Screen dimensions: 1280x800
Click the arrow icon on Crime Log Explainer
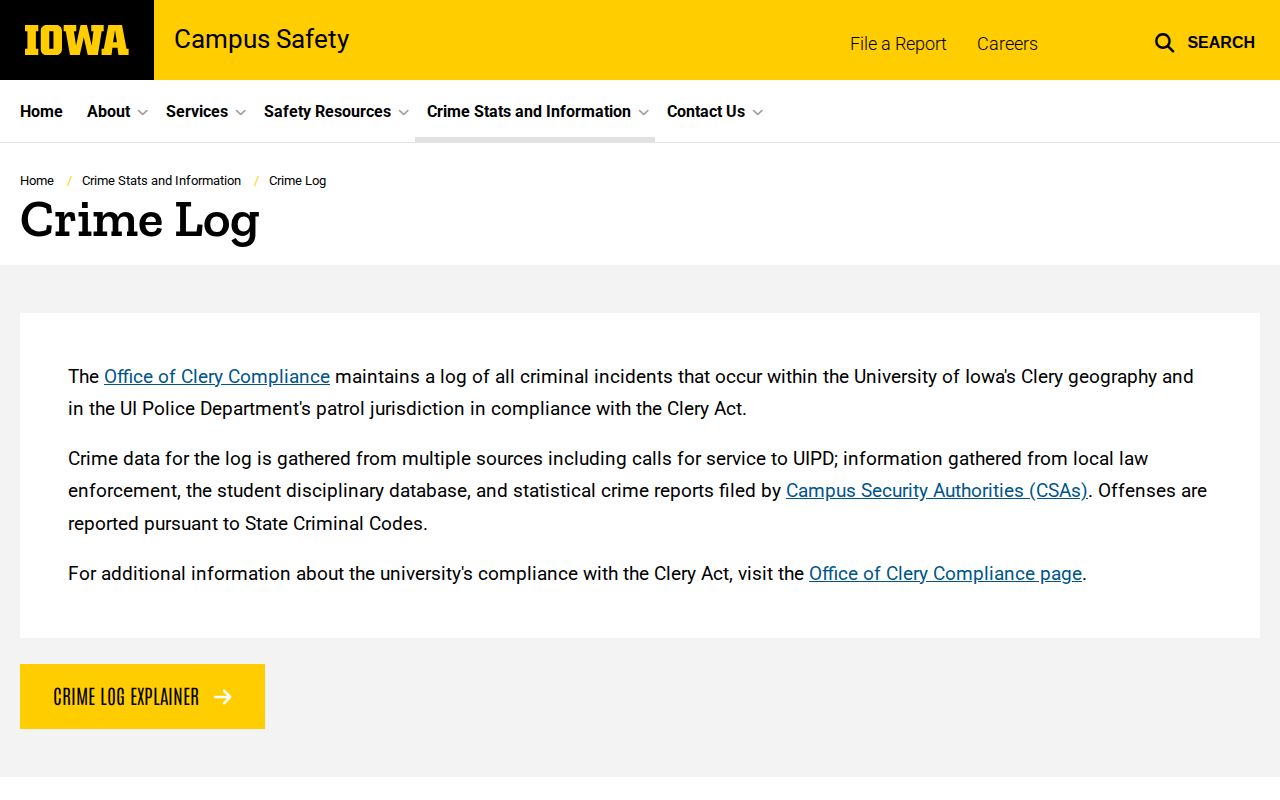tap(223, 697)
